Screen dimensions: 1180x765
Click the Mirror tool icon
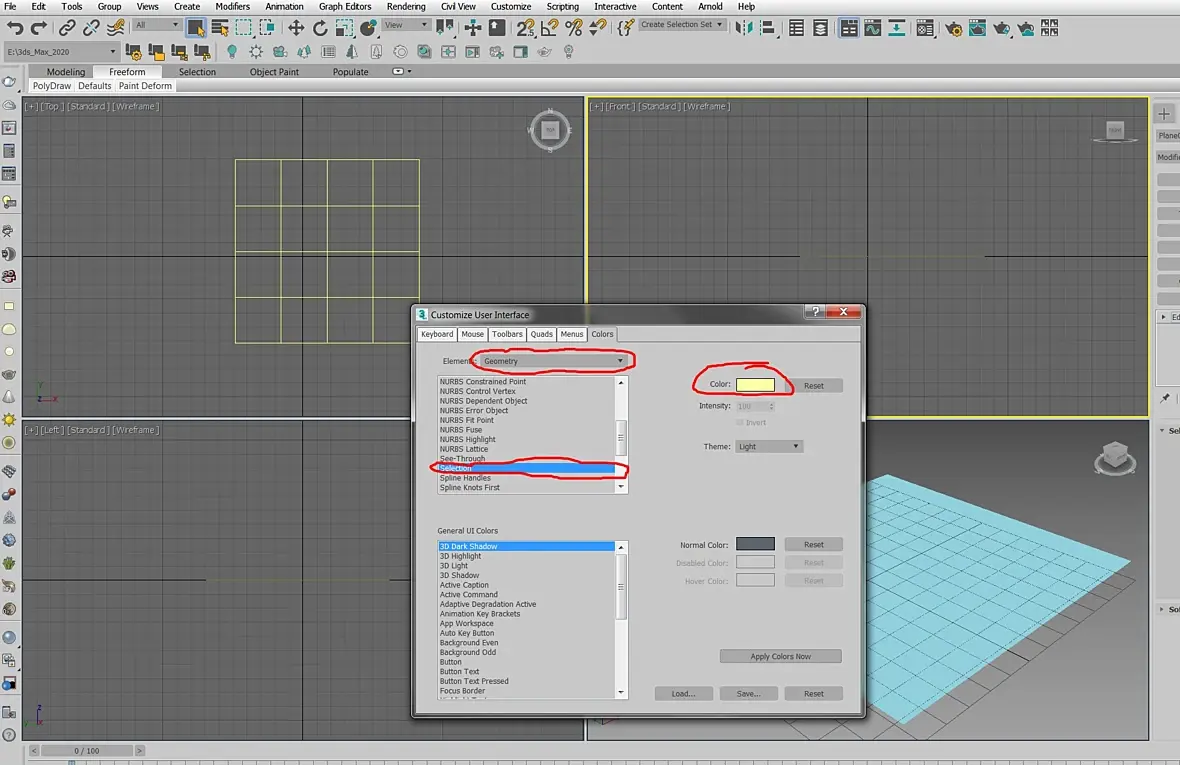(x=744, y=28)
